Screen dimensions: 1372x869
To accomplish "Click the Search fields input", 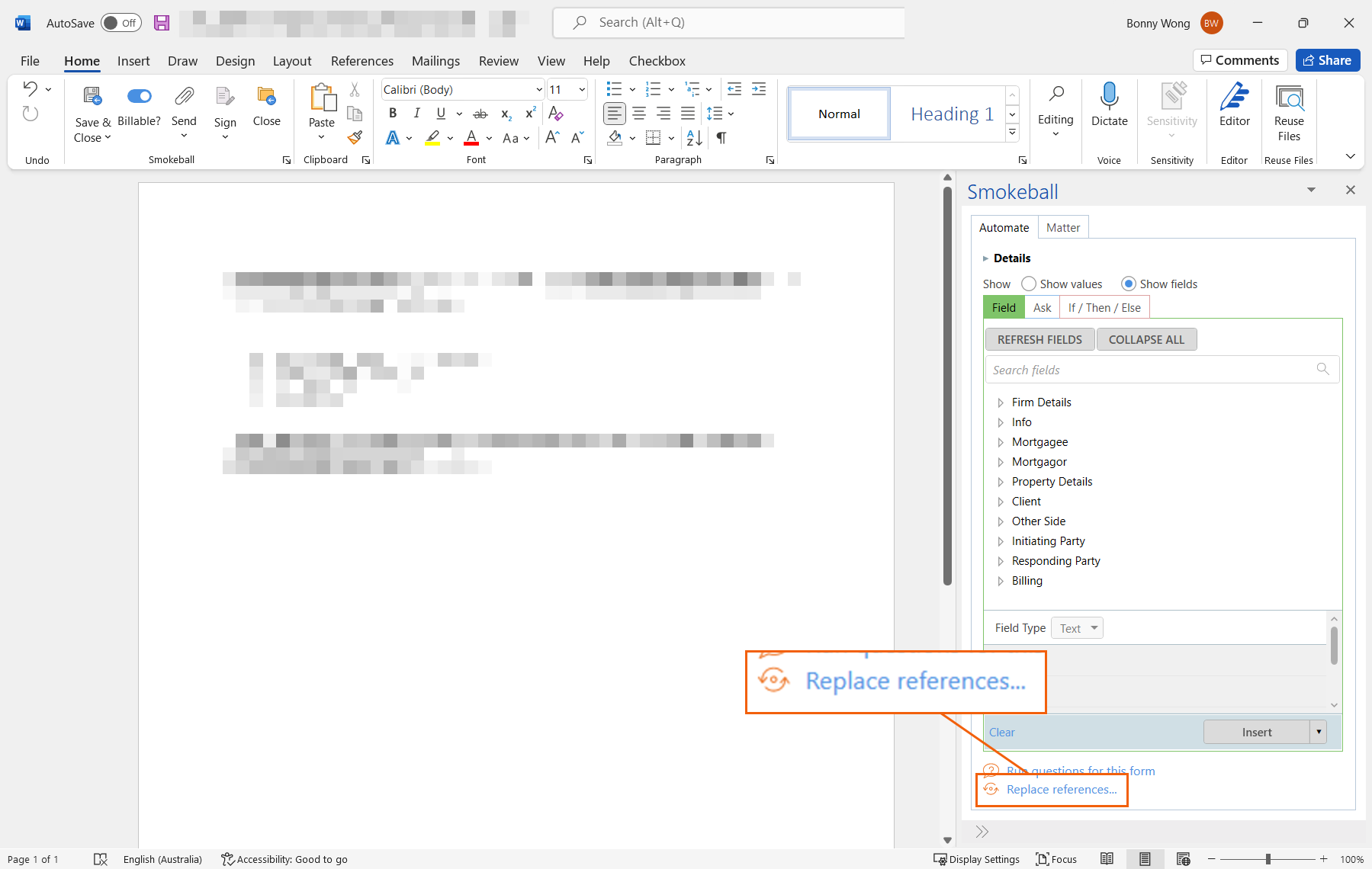I will click(x=1162, y=370).
